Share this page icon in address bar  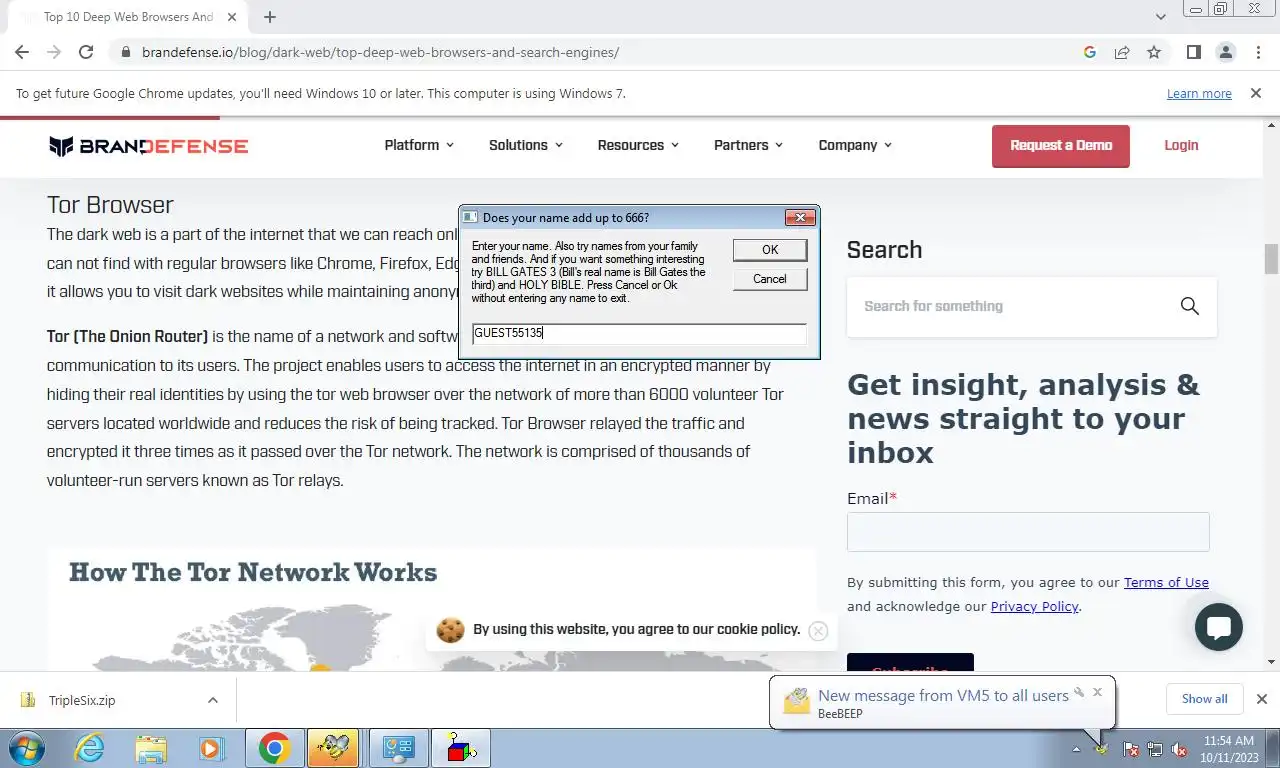[x=1122, y=52]
